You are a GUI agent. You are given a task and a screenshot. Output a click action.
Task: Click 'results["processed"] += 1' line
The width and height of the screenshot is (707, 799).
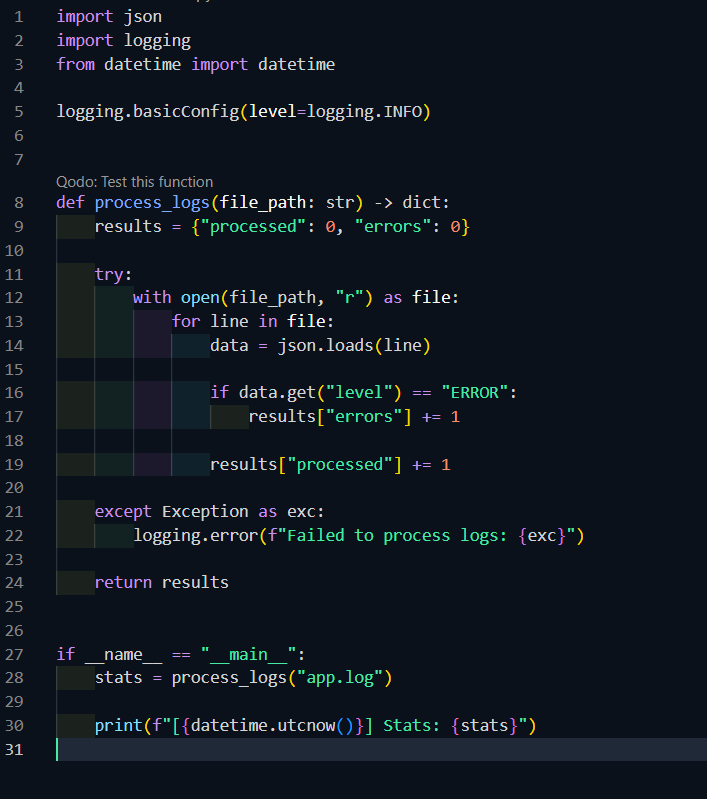[330, 465]
